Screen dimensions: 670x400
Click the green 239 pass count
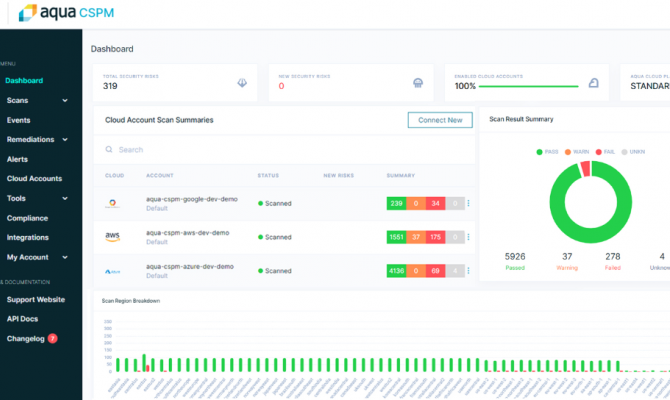coord(397,203)
